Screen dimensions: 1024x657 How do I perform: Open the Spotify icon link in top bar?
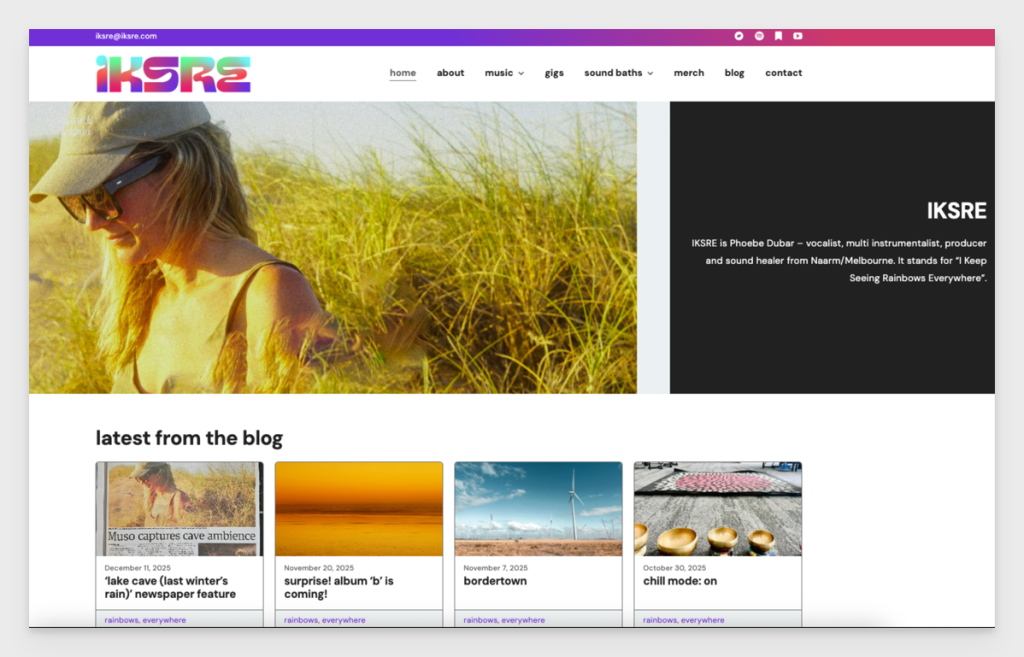[x=759, y=36]
